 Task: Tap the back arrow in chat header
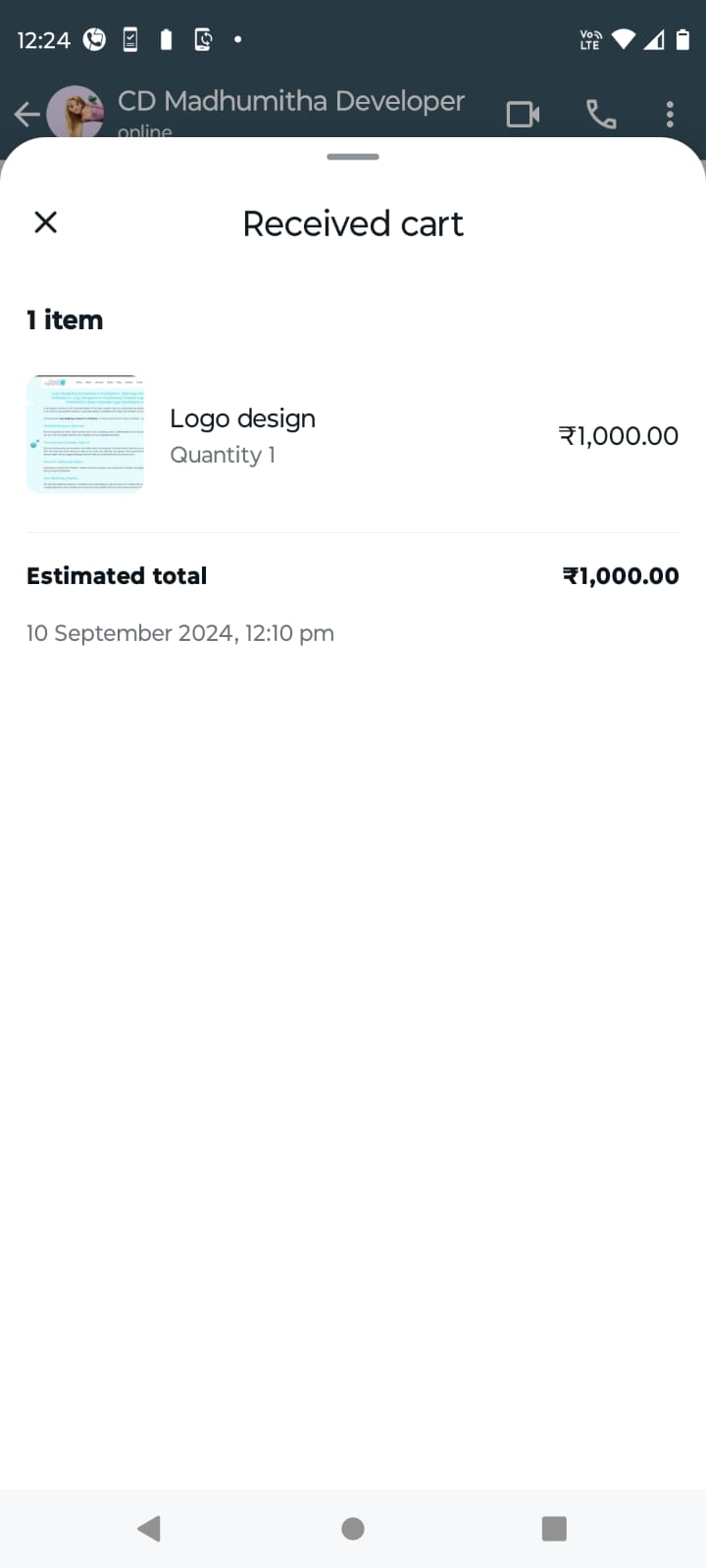pyautogui.click(x=26, y=115)
